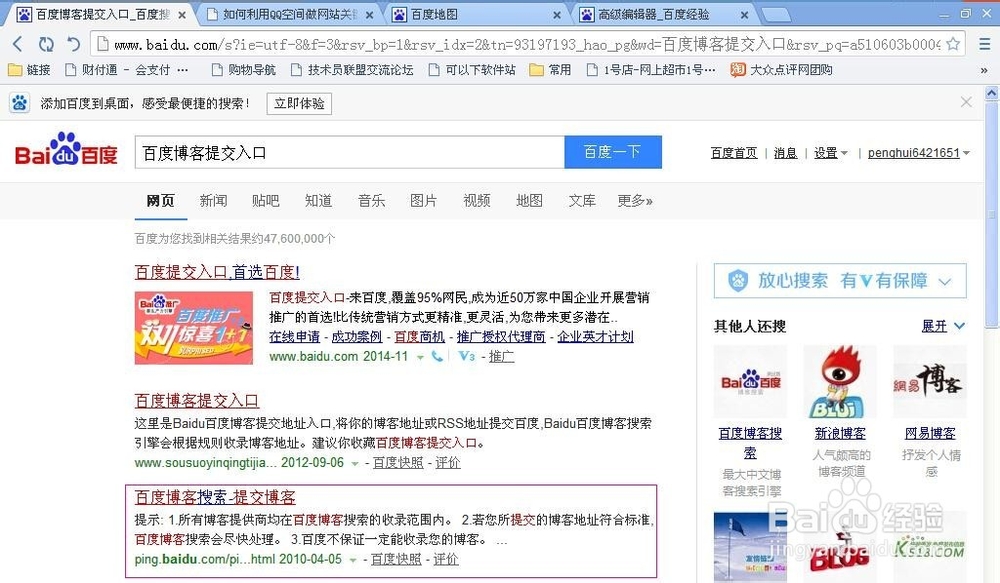Close the 百度地图 tab
Image resolution: width=1000 pixels, height=583 pixels.
click(x=557, y=15)
